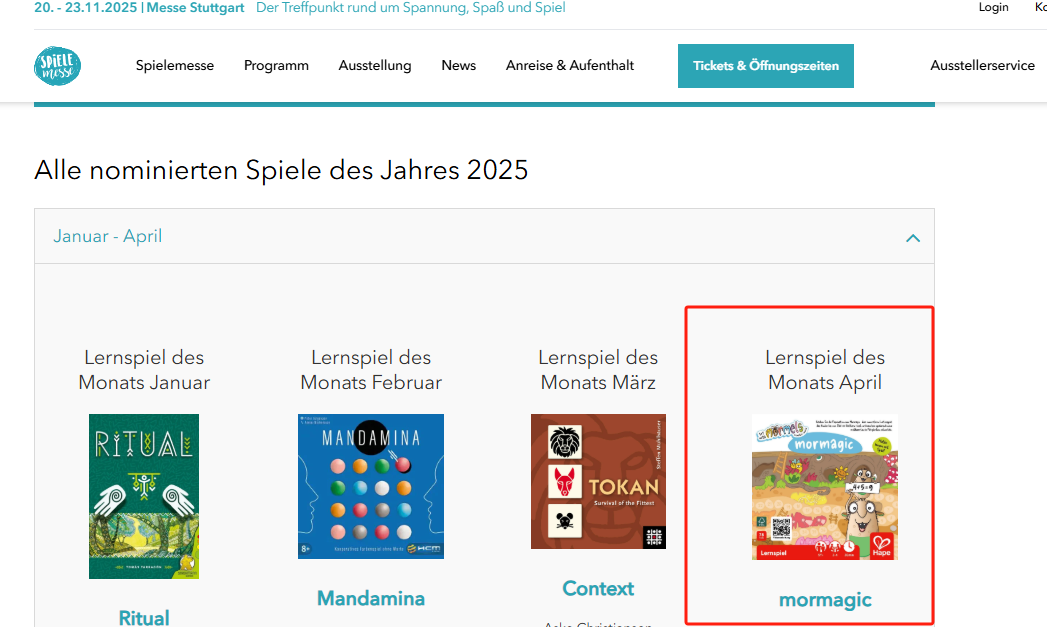
Task: Open the Ritual game box image
Action: click(144, 496)
